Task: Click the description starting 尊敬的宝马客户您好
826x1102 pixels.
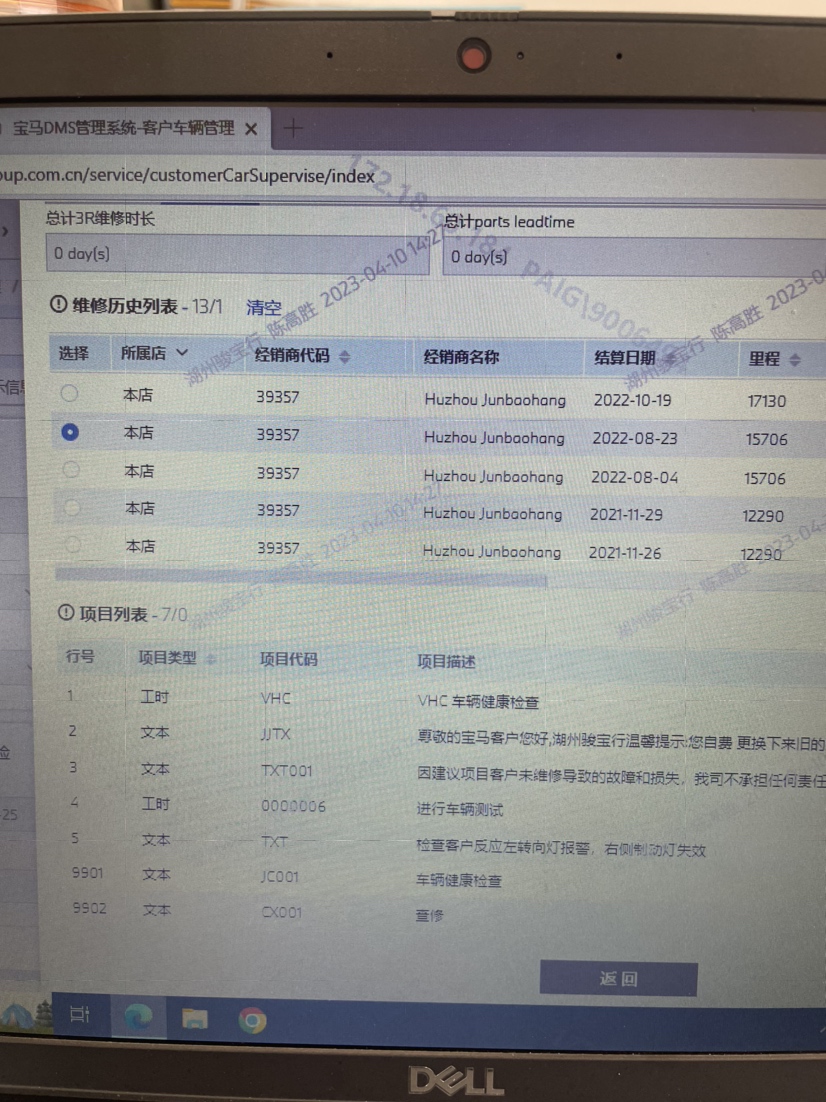Action: tap(621, 741)
